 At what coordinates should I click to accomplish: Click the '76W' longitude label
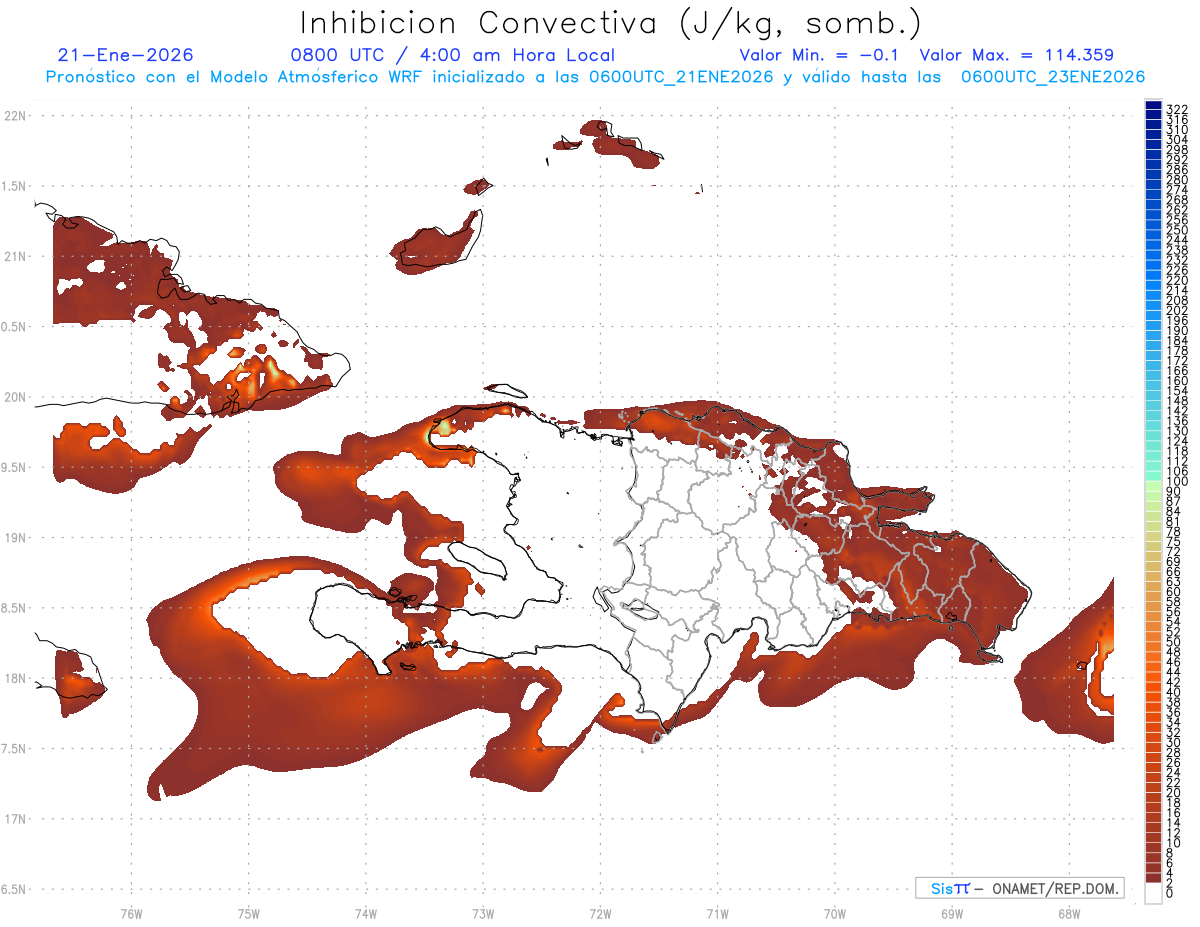pyautogui.click(x=131, y=912)
